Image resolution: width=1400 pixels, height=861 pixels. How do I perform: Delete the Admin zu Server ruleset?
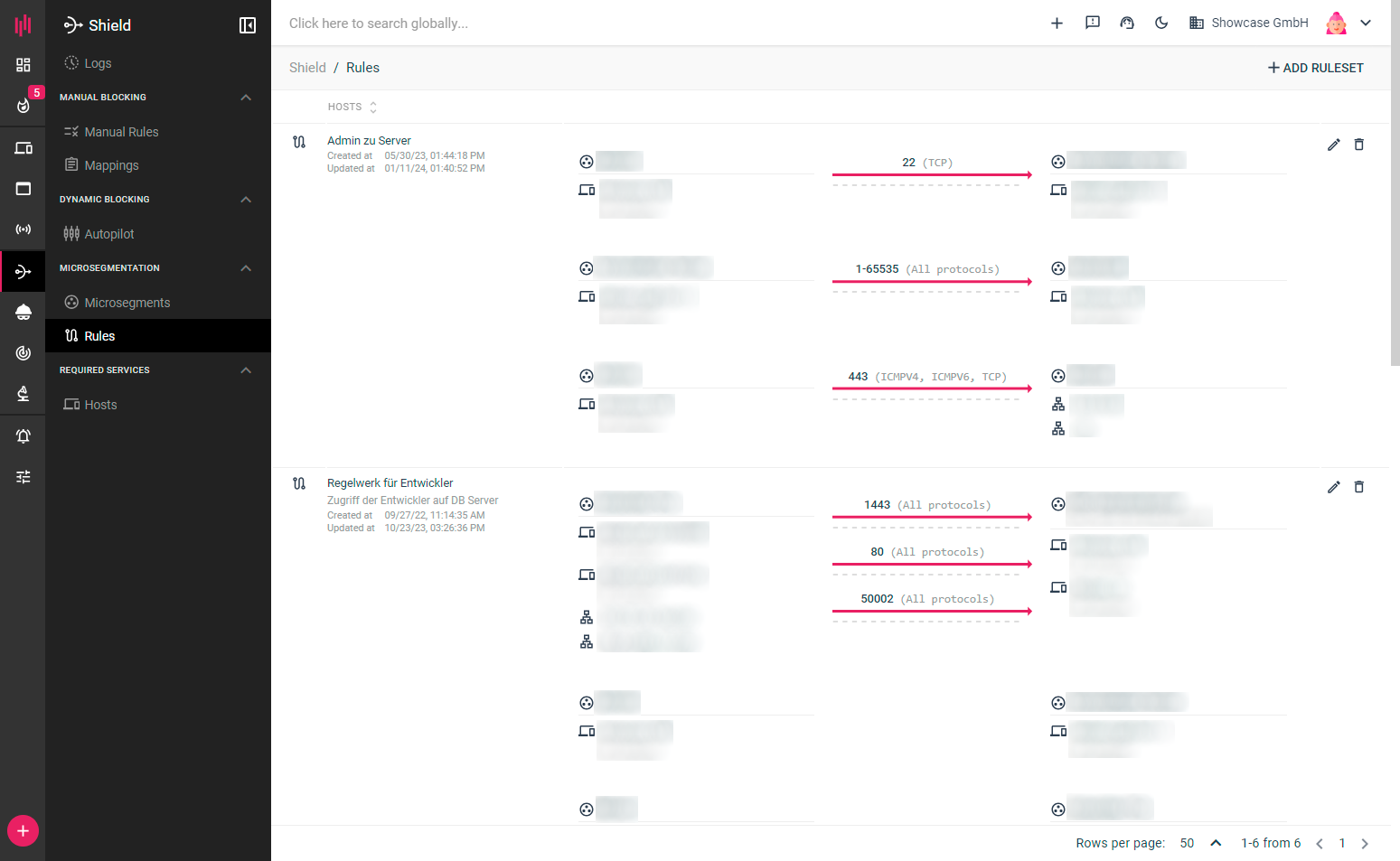[x=1358, y=145]
